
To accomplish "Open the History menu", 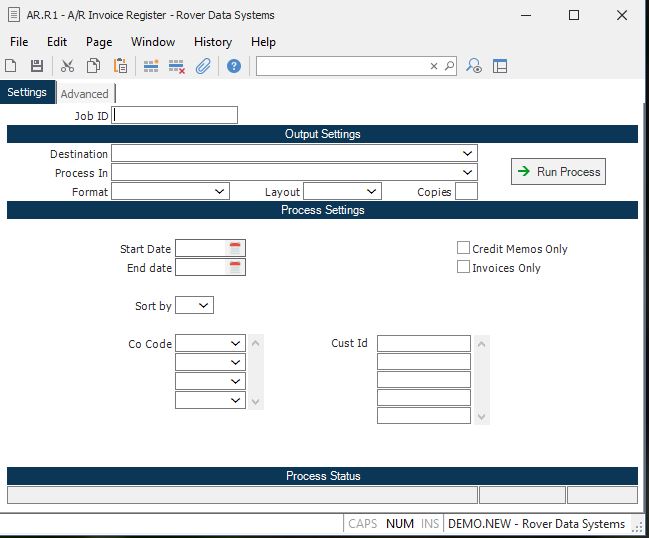I will [212, 42].
